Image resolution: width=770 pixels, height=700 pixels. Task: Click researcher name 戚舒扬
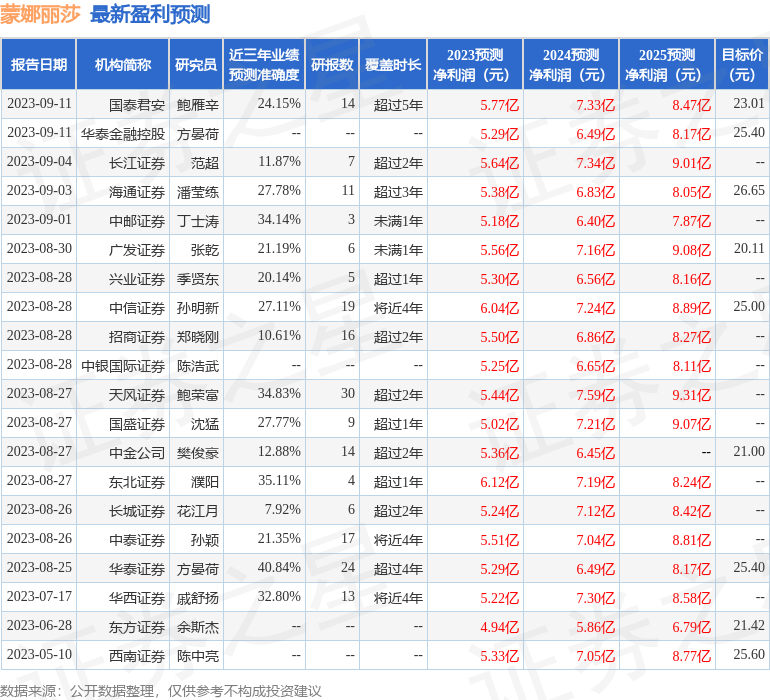pos(198,597)
